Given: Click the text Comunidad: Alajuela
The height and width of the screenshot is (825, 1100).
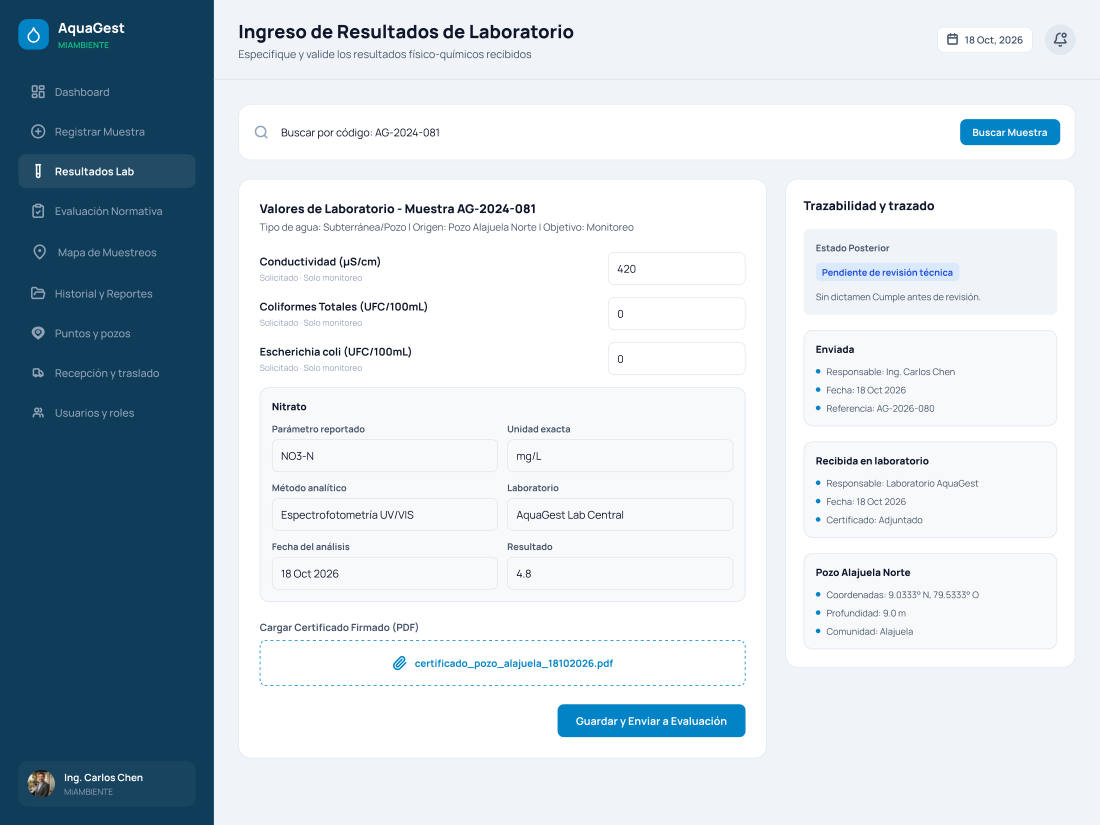Looking at the screenshot, I should [x=869, y=631].
